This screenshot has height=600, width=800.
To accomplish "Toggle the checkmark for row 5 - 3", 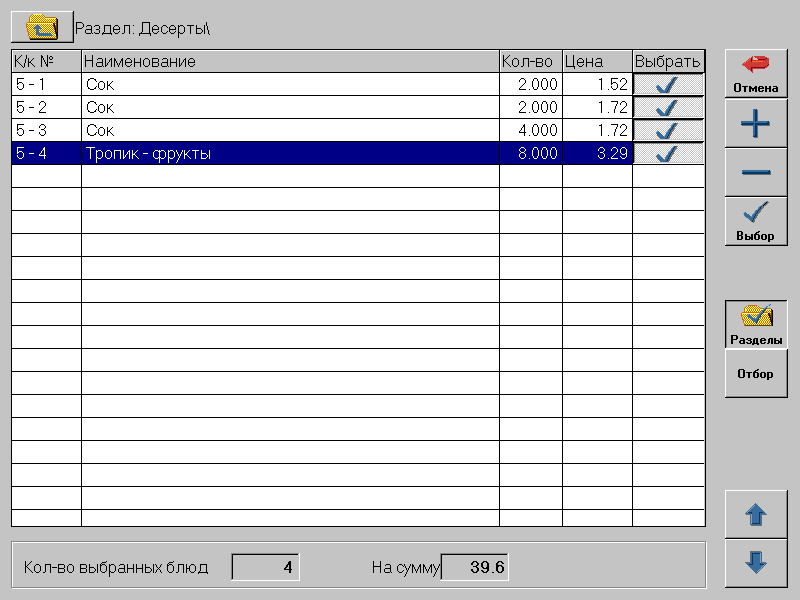I will point(668,130).
